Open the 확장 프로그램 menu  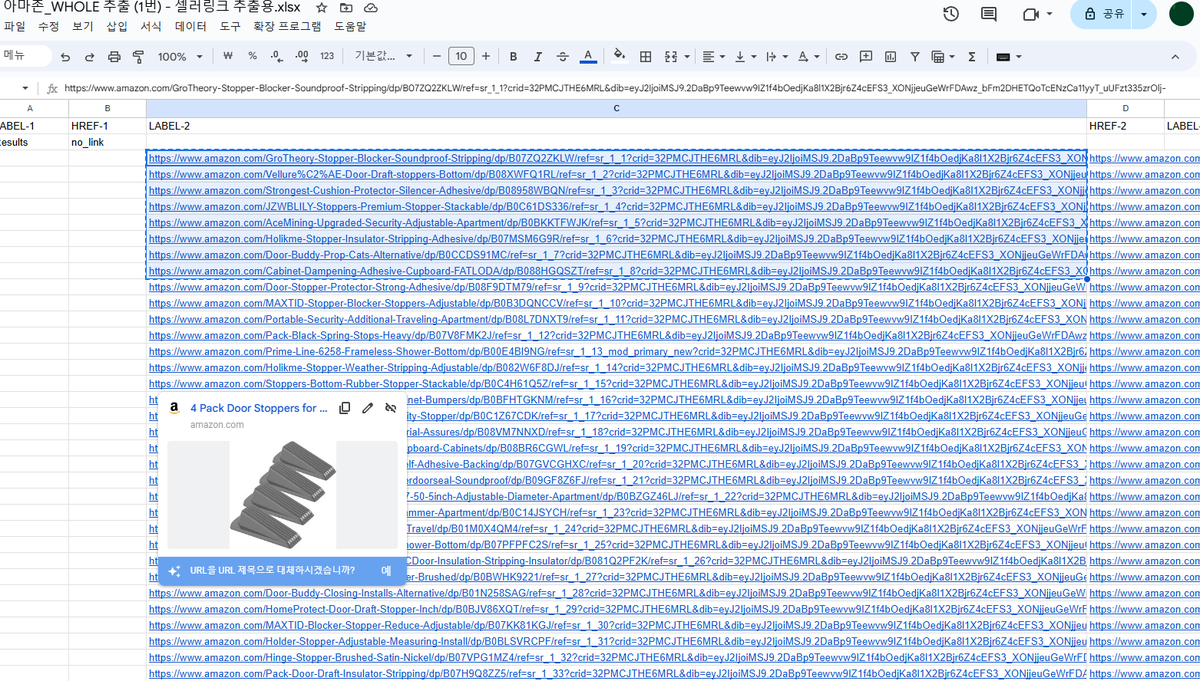coord(289,27)
